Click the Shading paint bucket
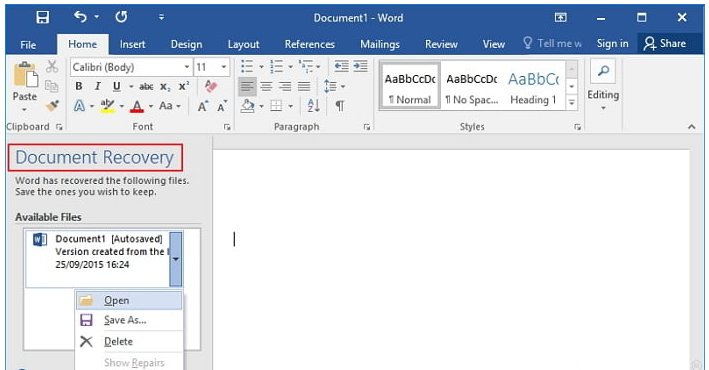The image size is (709, 370). 247,106
